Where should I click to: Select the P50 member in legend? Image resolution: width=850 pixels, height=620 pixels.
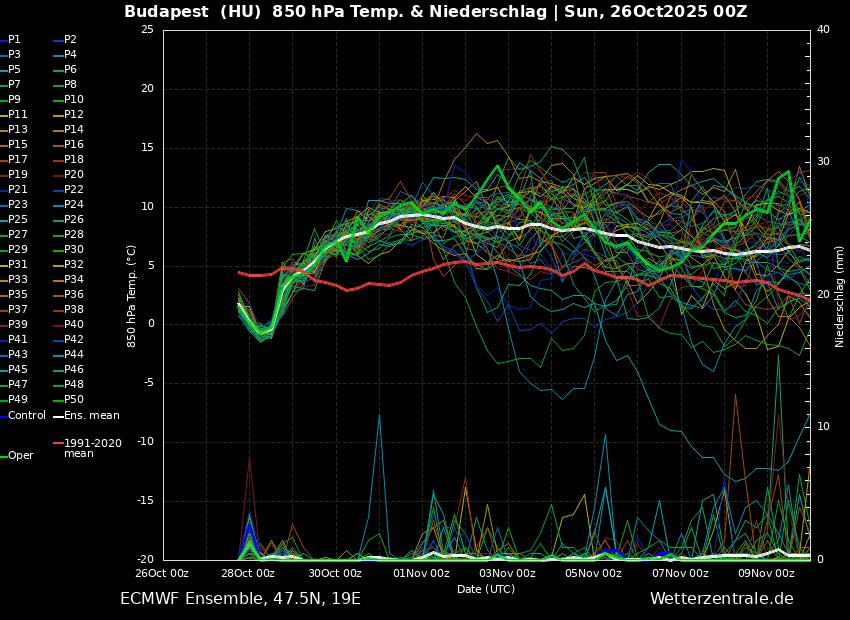[x=74, y=400]
